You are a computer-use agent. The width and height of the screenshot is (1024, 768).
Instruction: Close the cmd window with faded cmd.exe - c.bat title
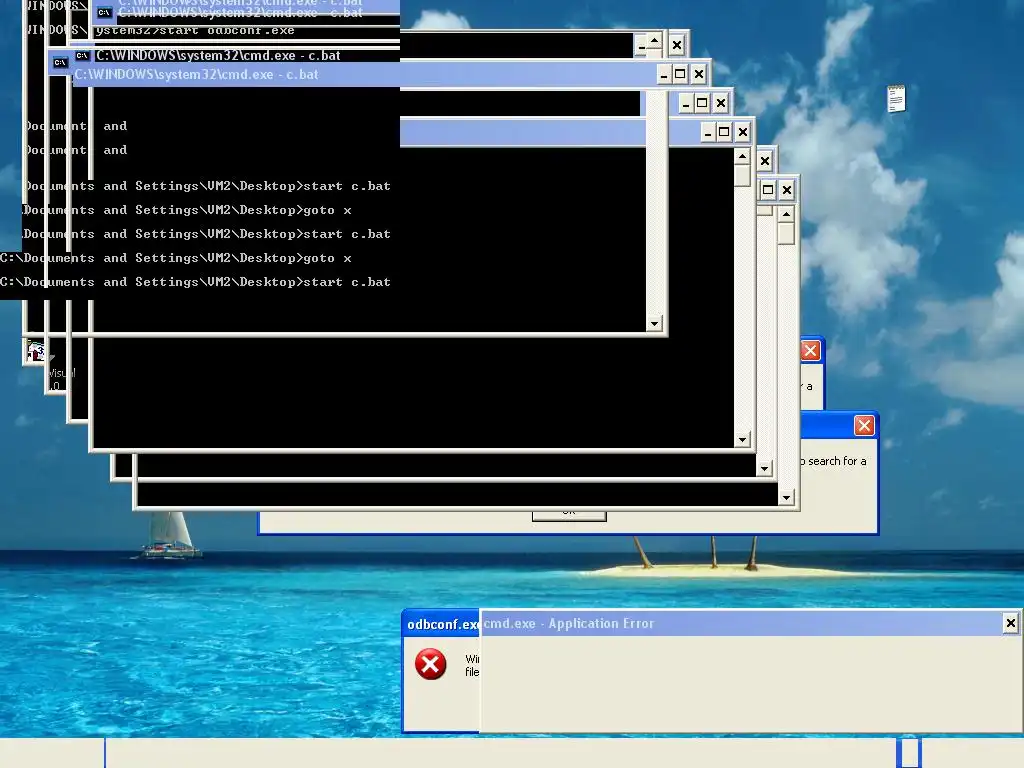699,74
